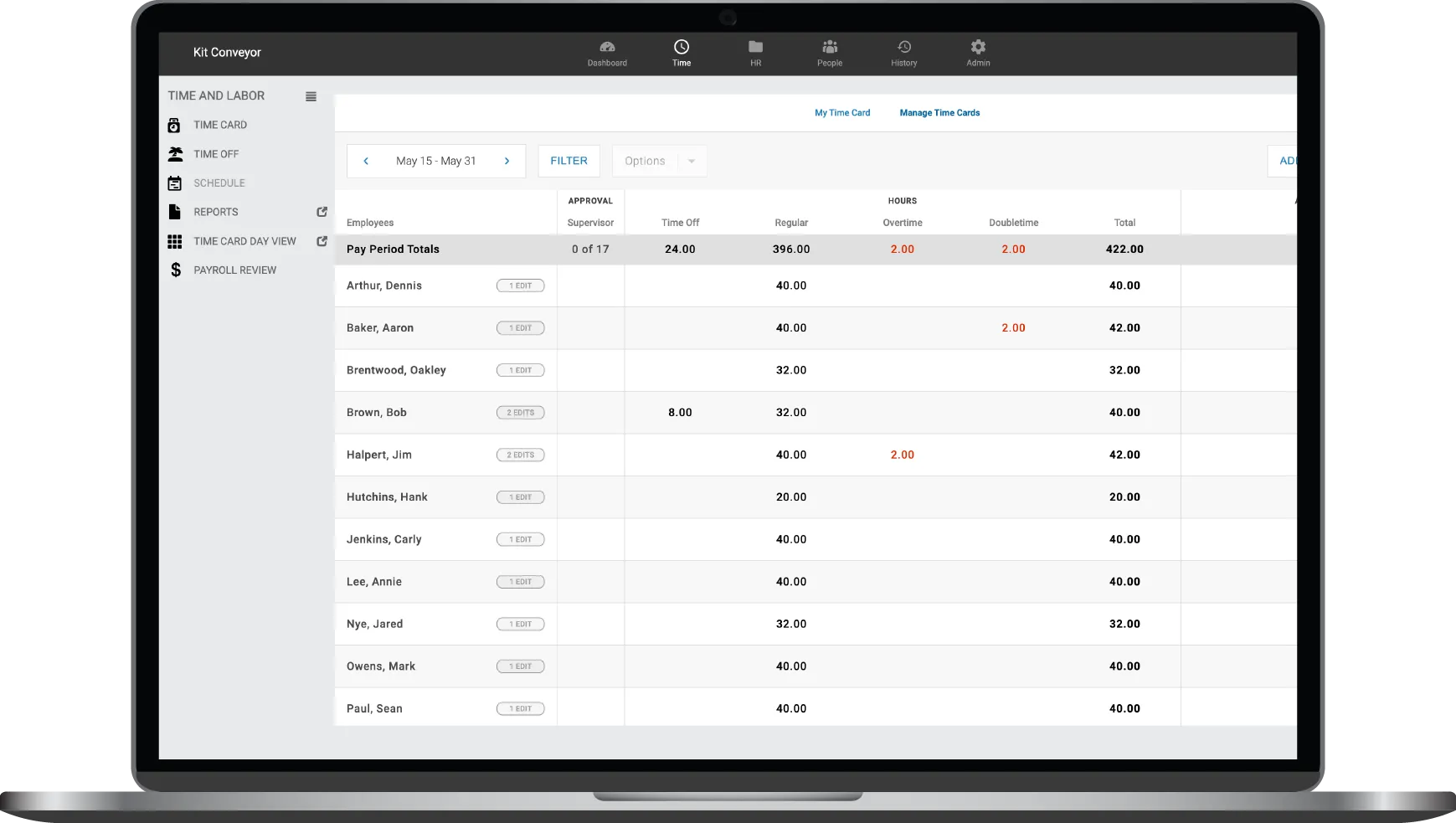Viewport: 1456px width, 823px height.
Task: Open the Filter panel
Action: point(569,161)
